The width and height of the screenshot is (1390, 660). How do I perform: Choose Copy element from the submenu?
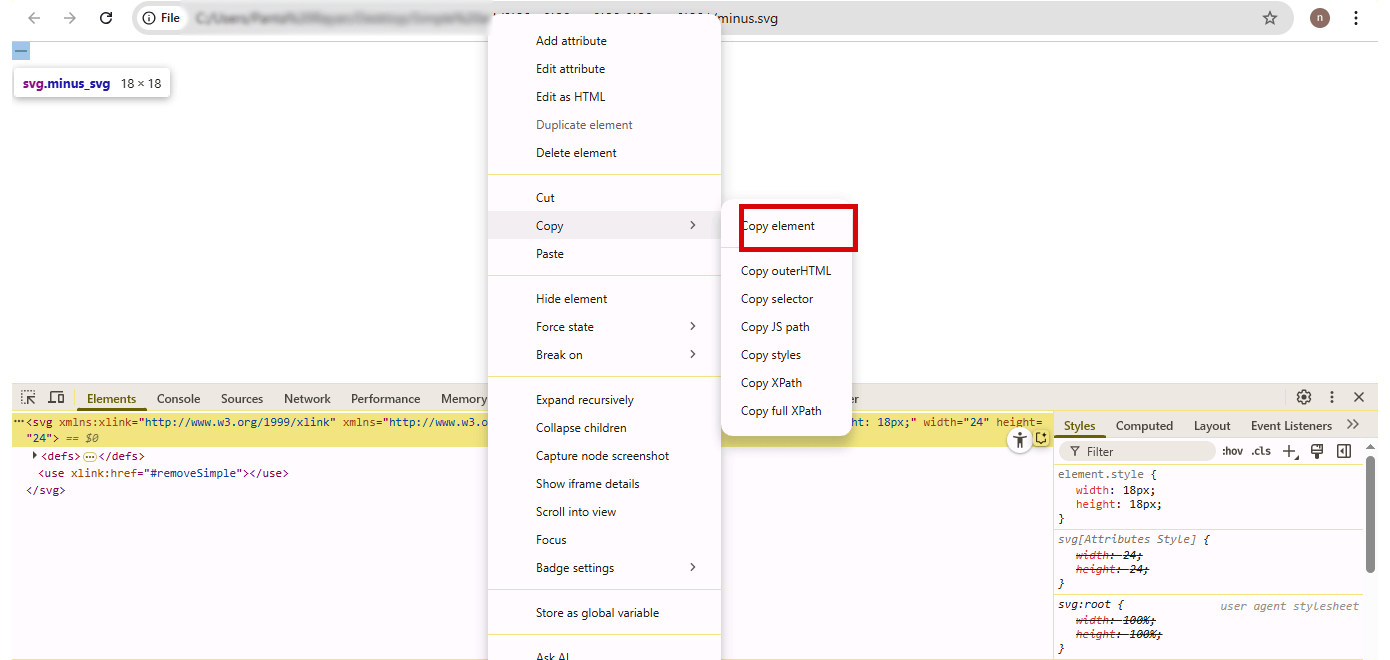coord(778,226)
